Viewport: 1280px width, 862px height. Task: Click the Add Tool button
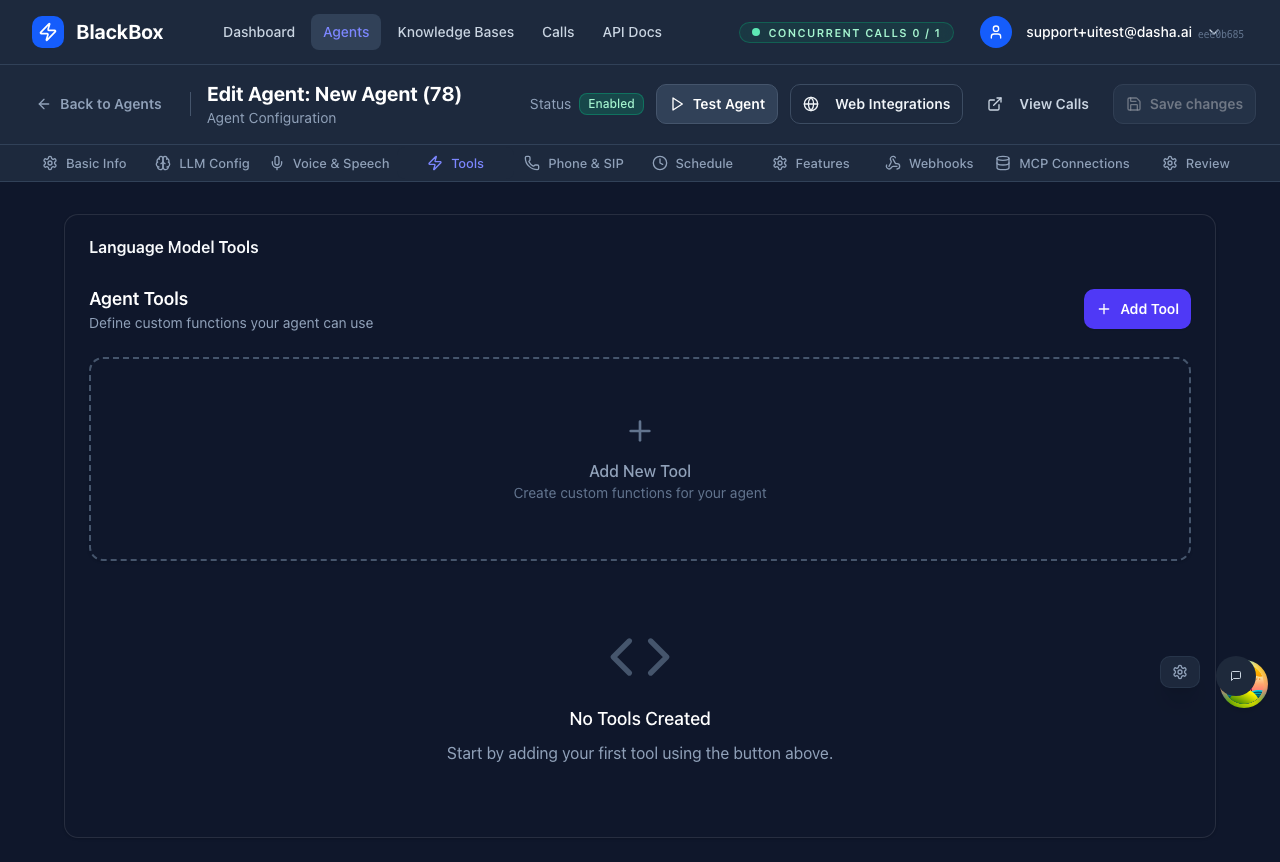pyautogui.click(x=1137, y=309)
